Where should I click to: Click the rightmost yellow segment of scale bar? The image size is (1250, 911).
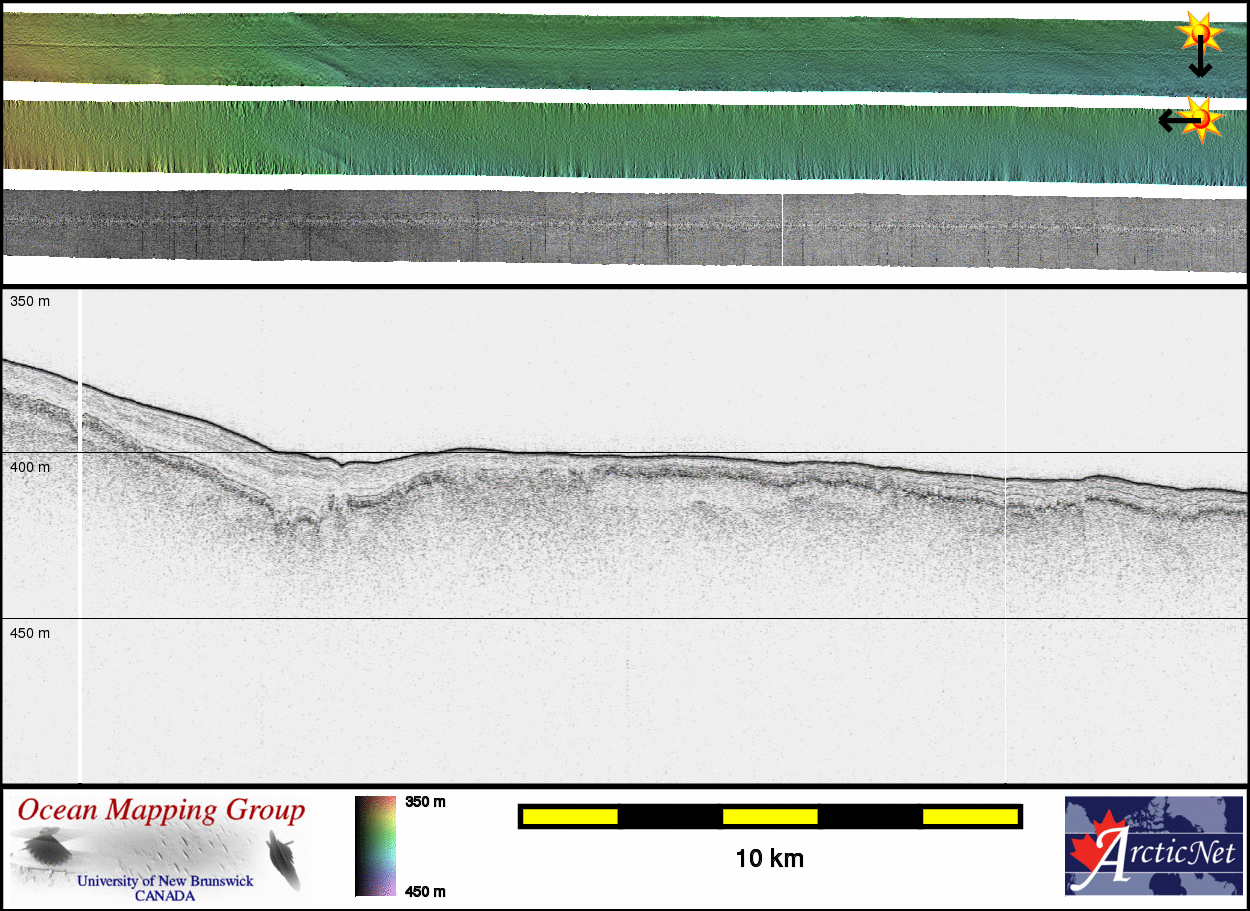tap(969, 817)
